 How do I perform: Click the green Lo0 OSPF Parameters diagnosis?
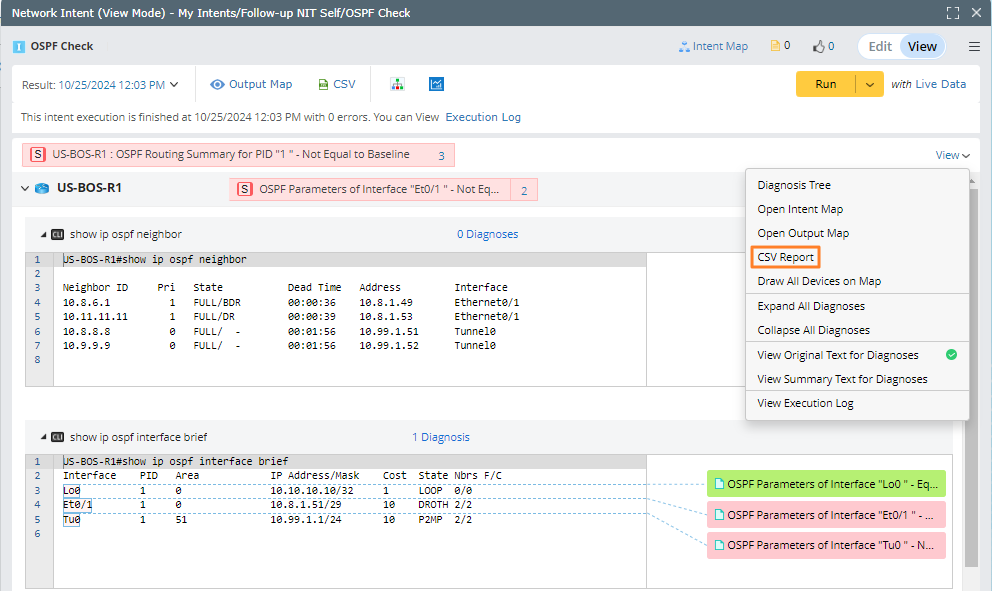pyautogui.click(x=825, y=484)
